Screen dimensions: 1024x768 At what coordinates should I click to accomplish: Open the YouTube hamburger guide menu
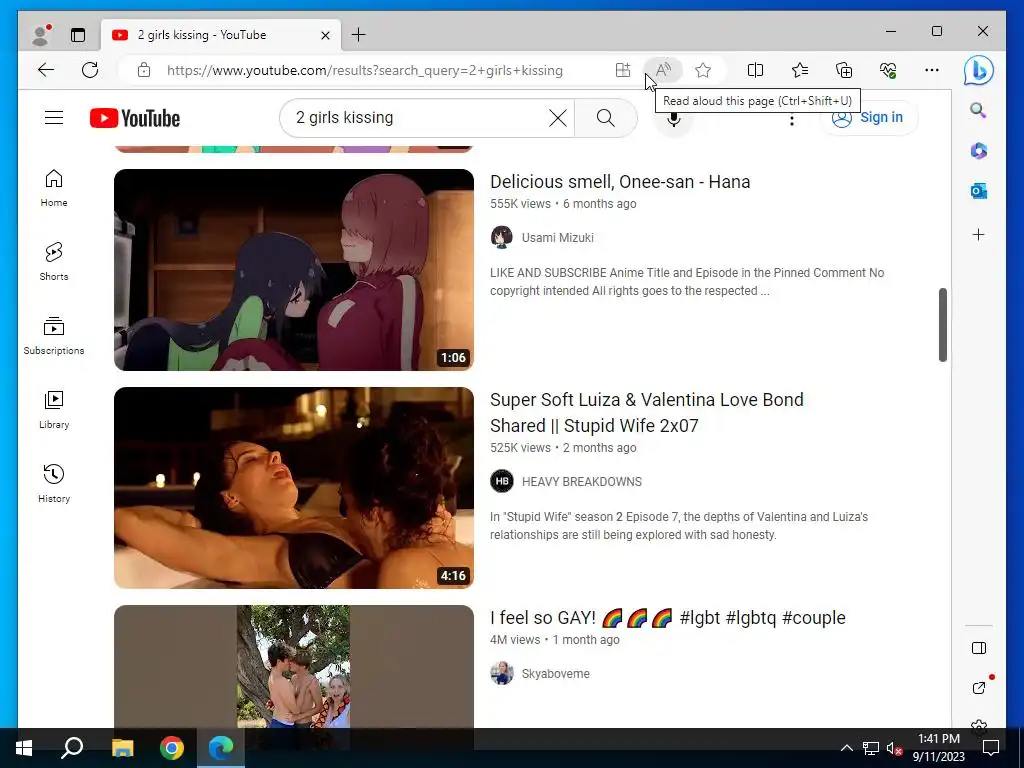(54, 118)
